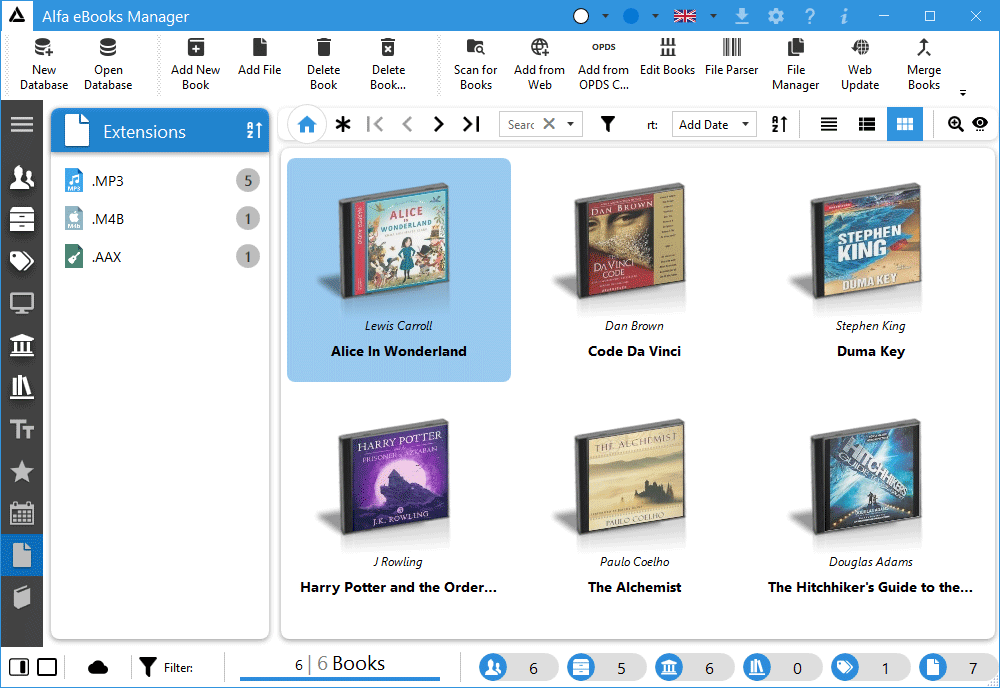Open Database from the toolbar
This screenshot has height=688, width=1000.
pos(108,64)
